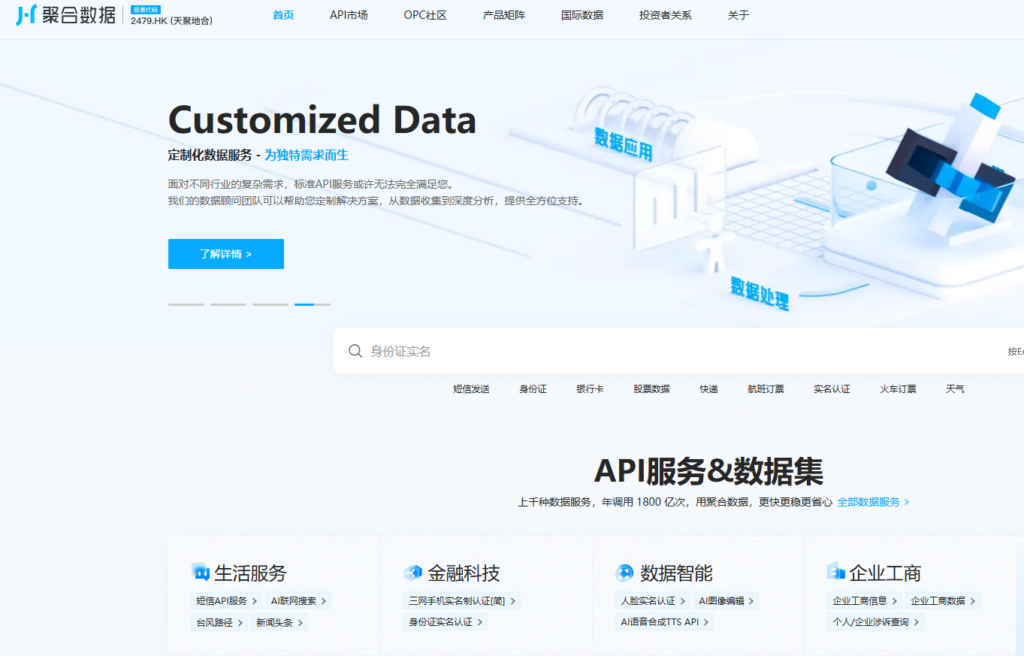Image resolution: width=1024 pixels, height=656 pixels.
Task: Open the 投资者关系 page
Action: tap(664, 15)
